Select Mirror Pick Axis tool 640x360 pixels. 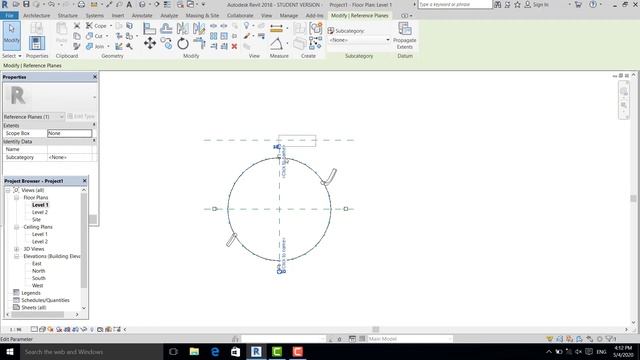[182, 29]
